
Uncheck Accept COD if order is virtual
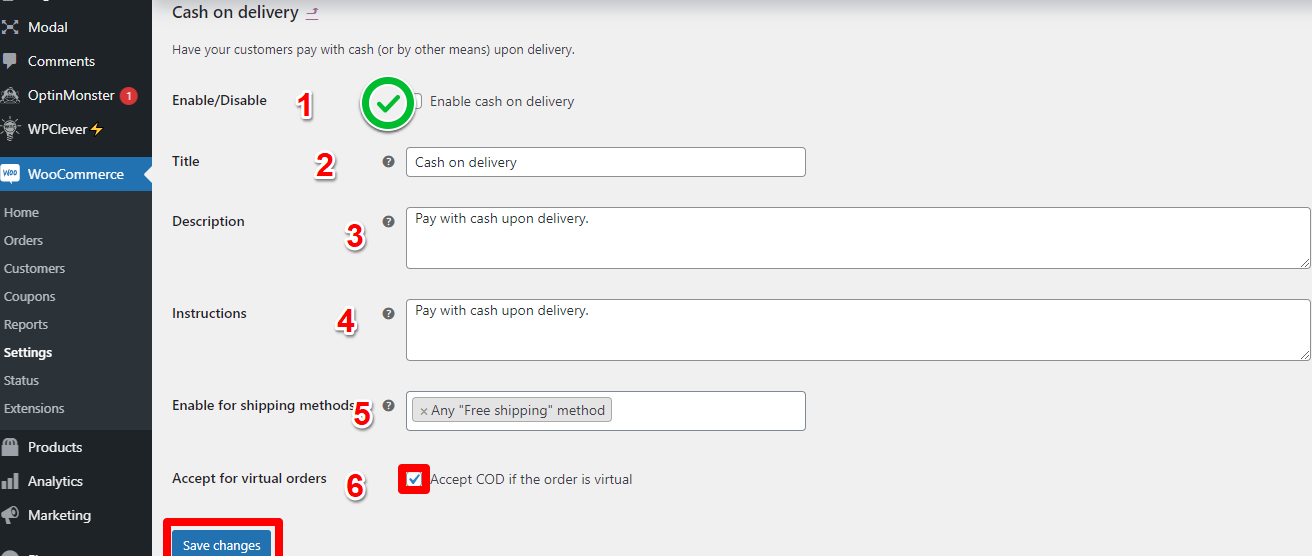(x=414, y=479)
